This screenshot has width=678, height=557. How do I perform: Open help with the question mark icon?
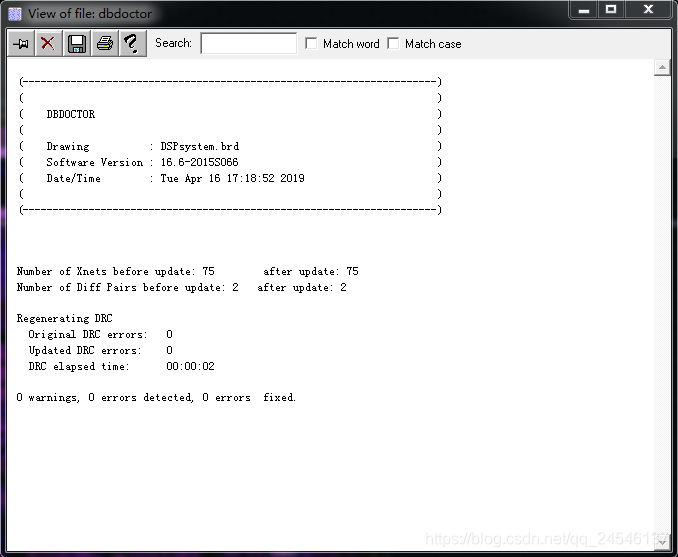pos(131,43)
